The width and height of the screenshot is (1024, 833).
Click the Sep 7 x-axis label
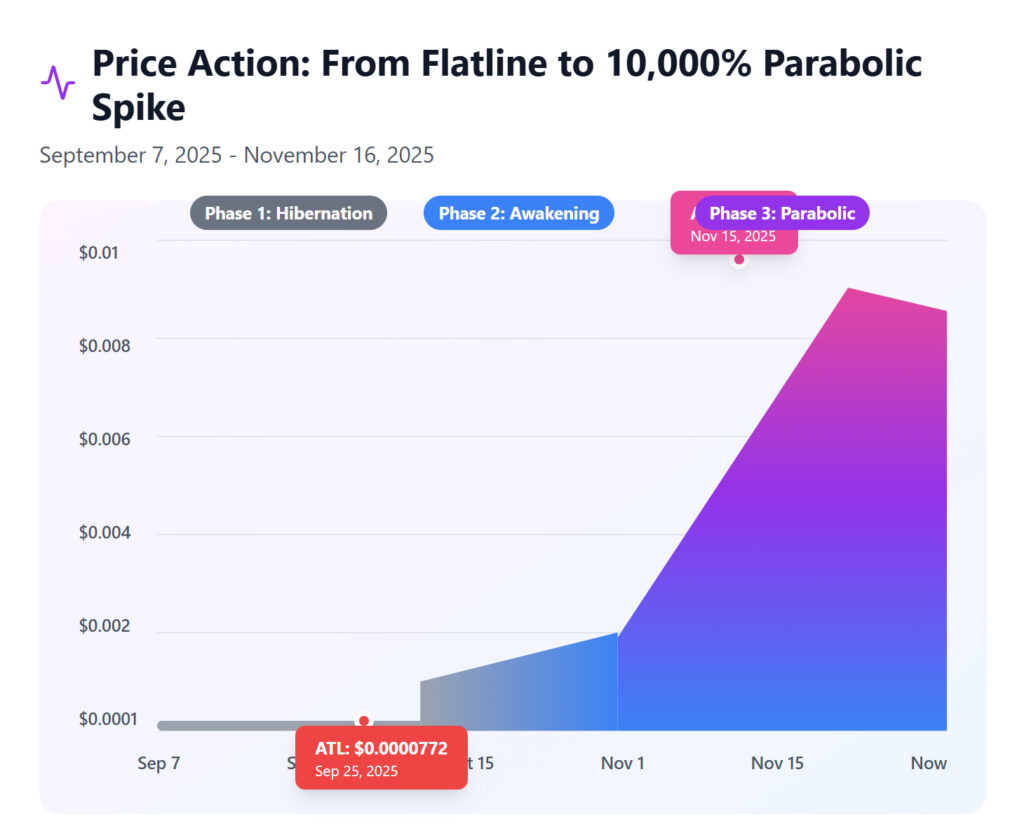[x=159, y=763]
